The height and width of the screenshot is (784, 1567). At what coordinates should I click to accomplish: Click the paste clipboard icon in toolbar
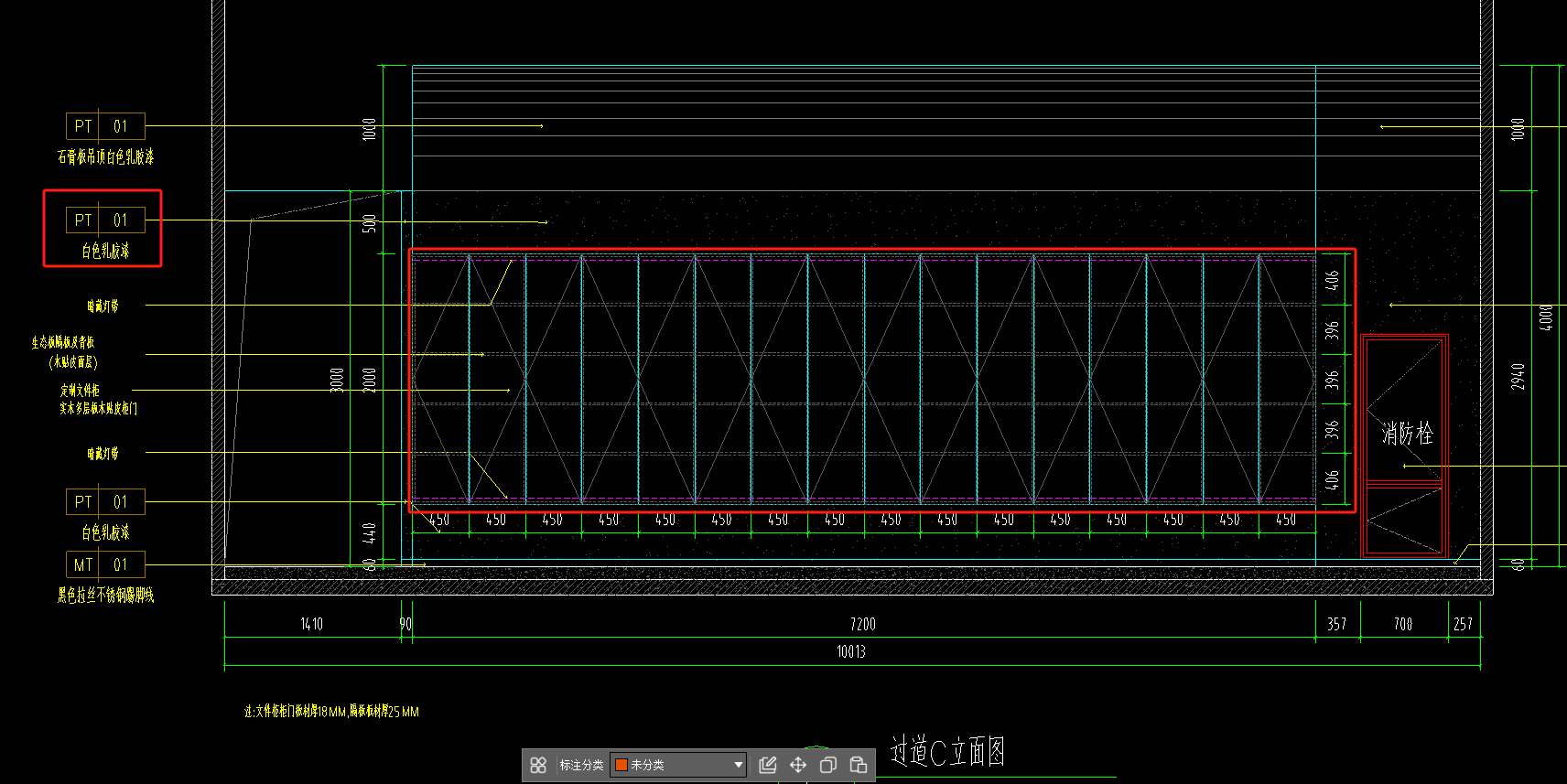click(x=859, y=765)
